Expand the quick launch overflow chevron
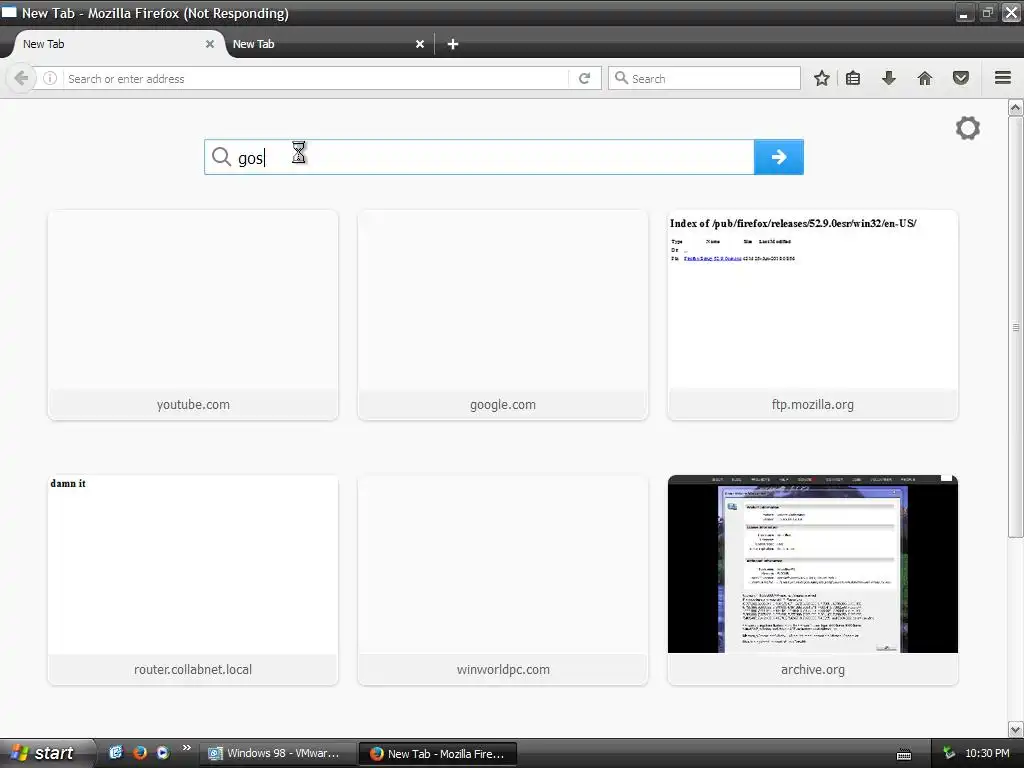 coord(187,748)
